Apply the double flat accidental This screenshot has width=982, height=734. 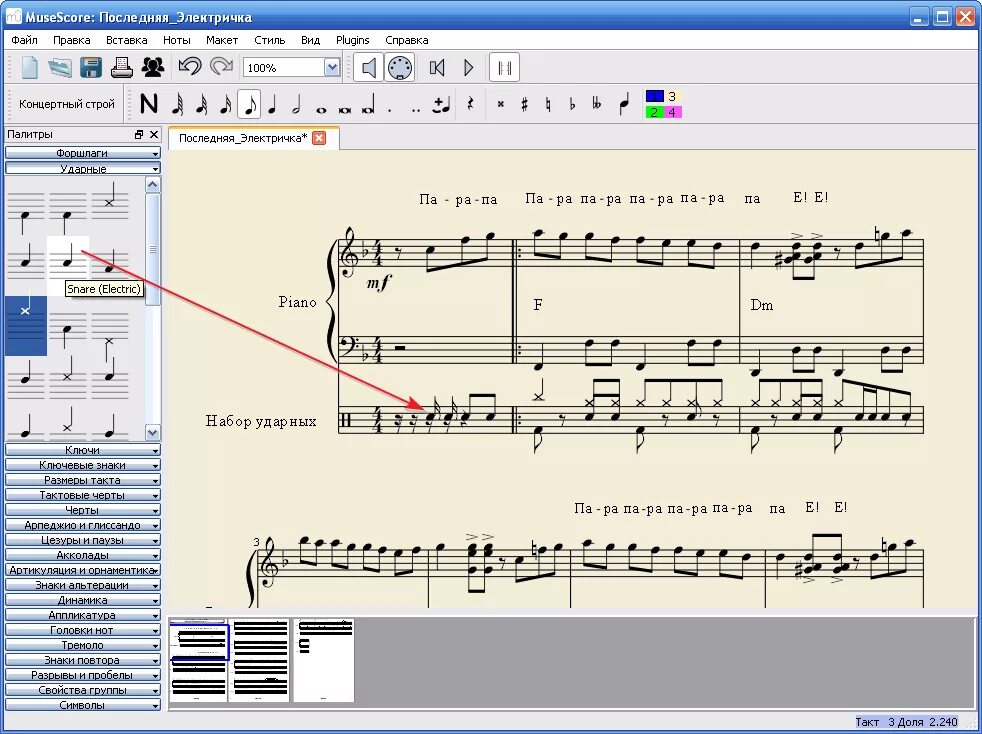pyautogui.click(x=596, y=104)
